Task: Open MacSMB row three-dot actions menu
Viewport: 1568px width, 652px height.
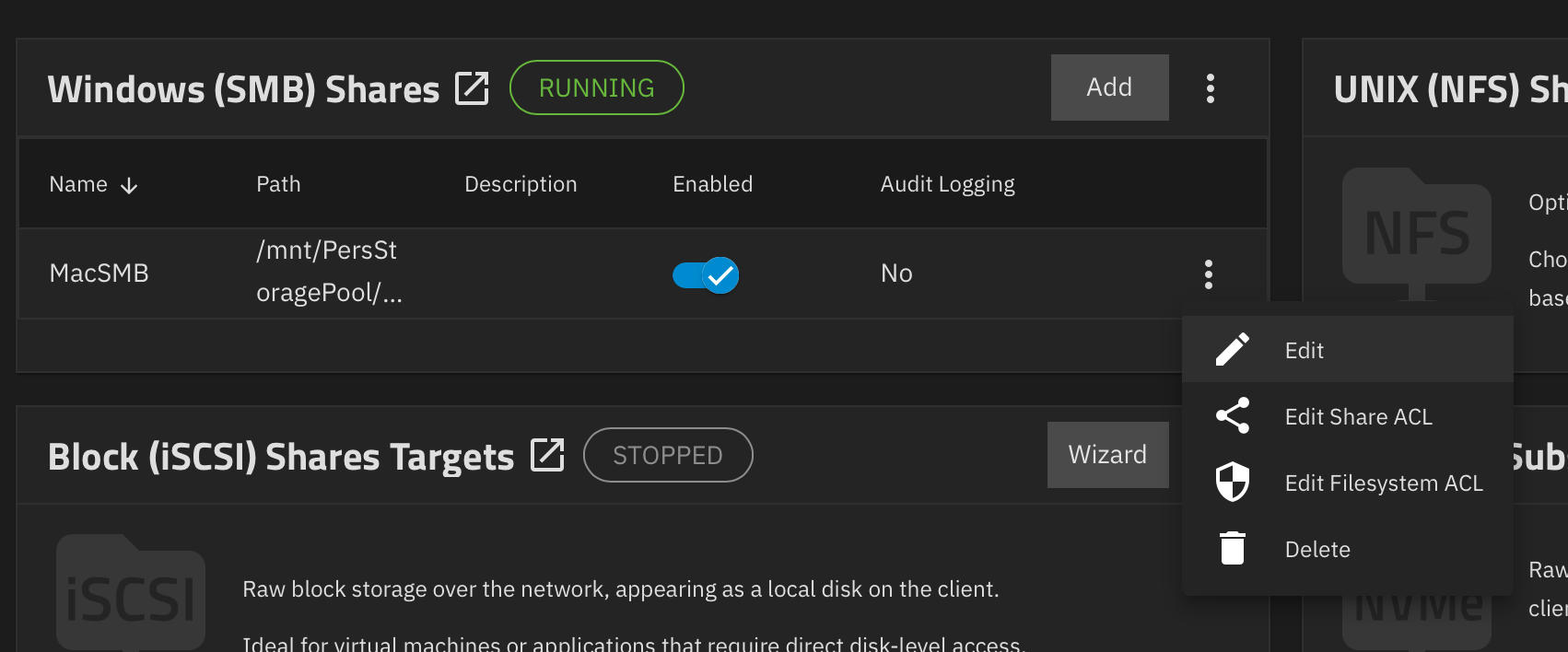Action: click(x=1208, y=274)
